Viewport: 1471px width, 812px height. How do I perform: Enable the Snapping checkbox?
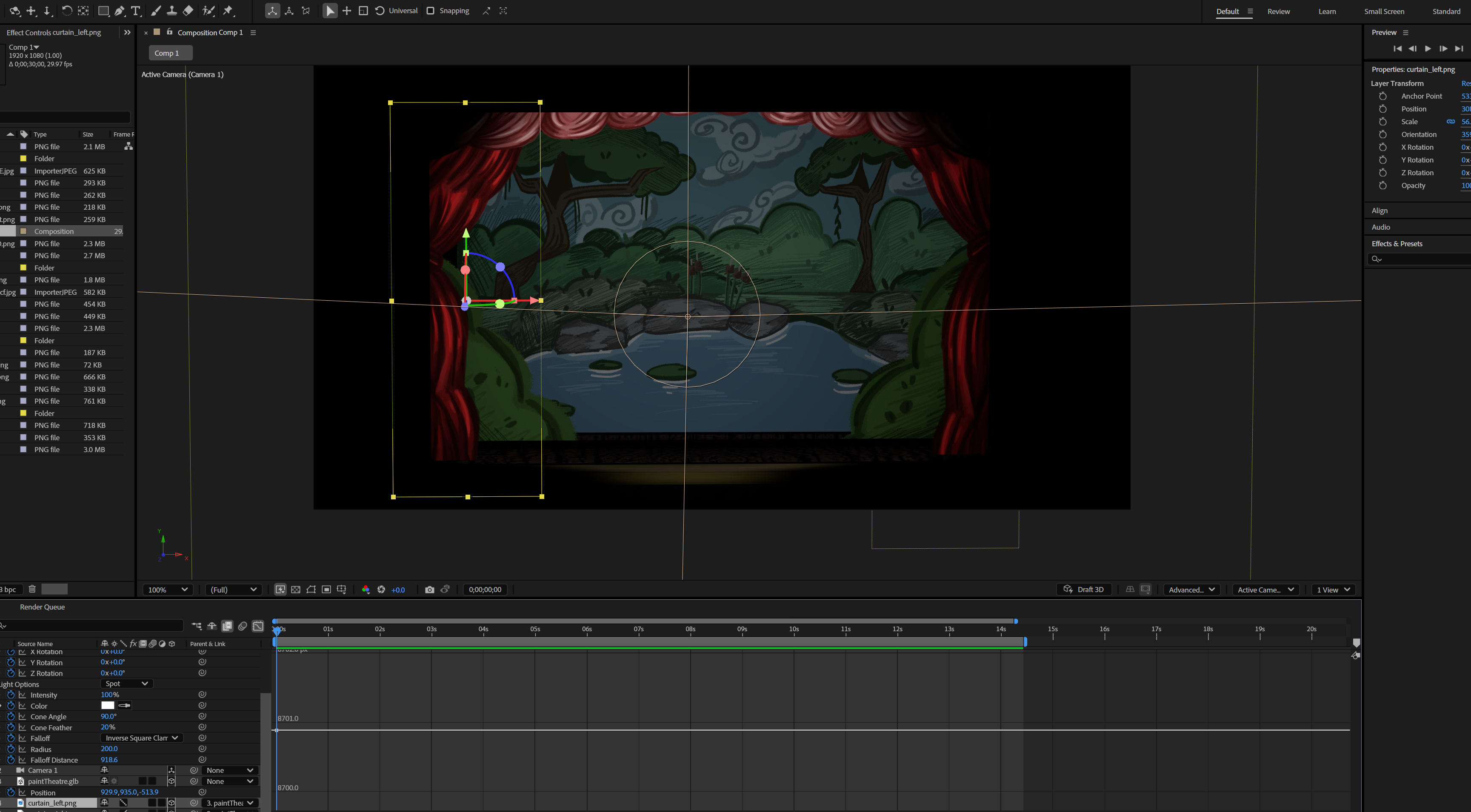click(431, 11)
